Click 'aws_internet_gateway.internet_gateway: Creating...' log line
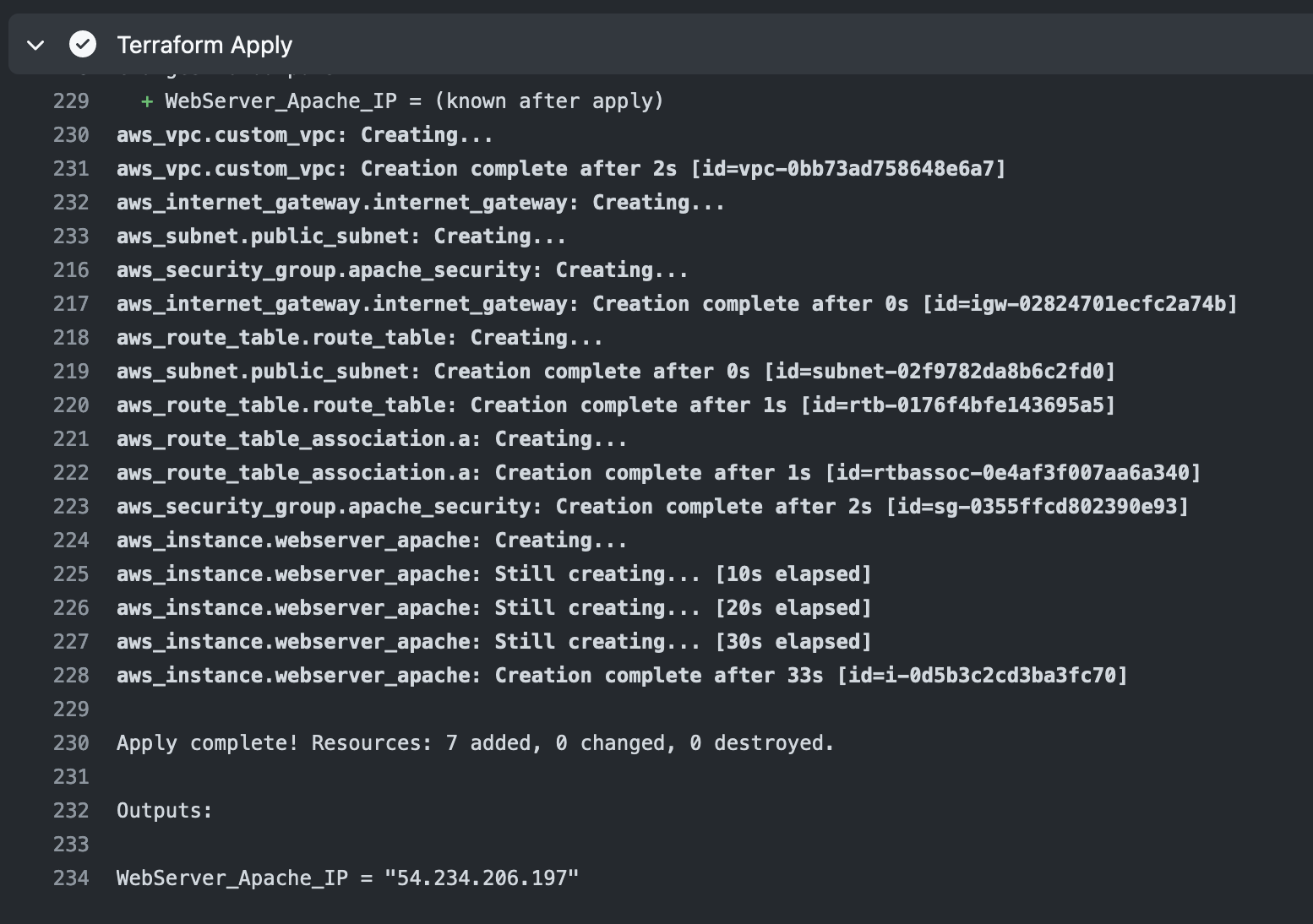The image size is (1313, 924). [421, 203]
